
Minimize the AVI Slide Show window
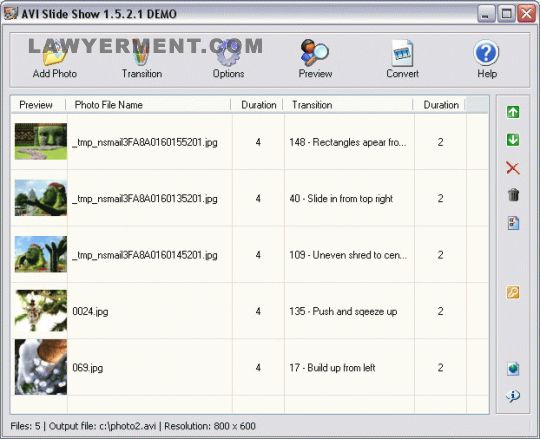point(486,14)
